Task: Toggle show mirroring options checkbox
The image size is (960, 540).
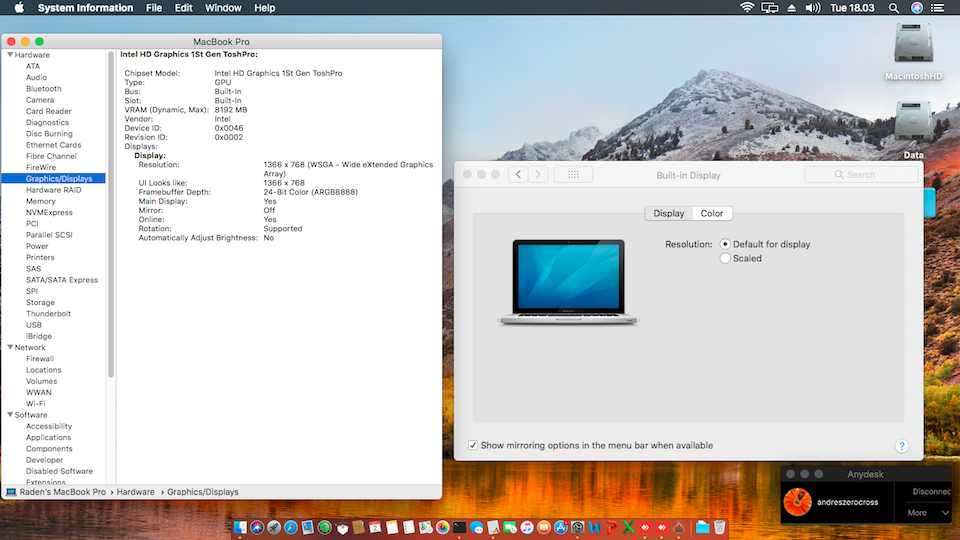Action: [x=473, y=446]
